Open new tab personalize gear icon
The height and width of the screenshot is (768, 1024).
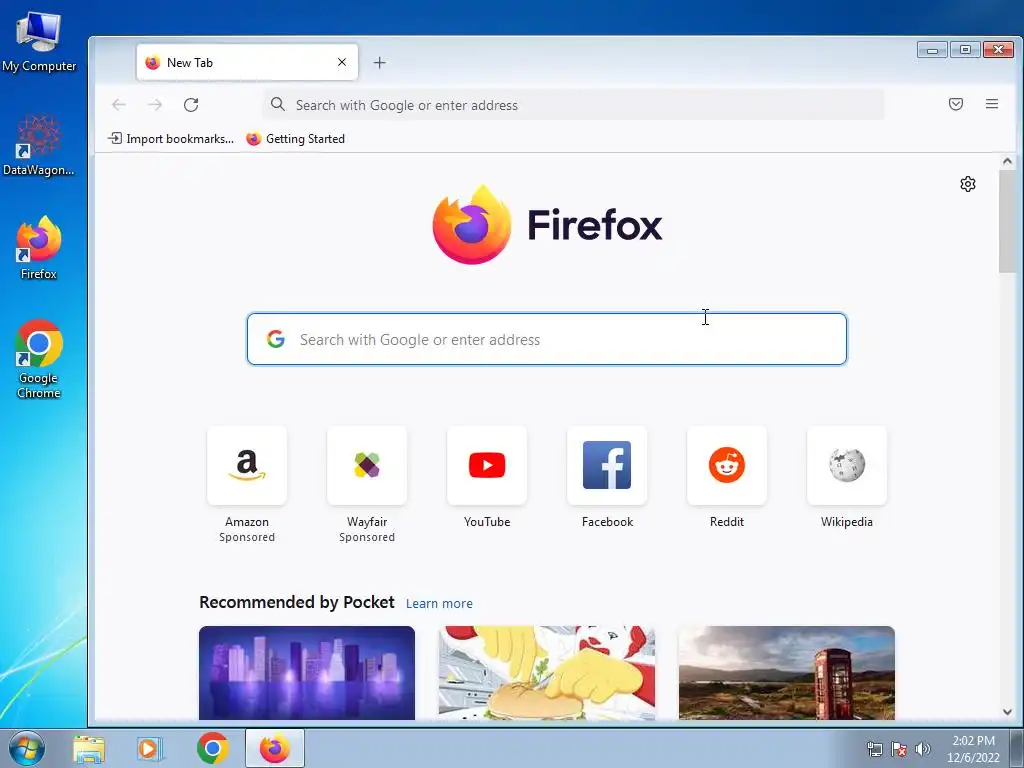pyautogui.click(x=968, y=184)
